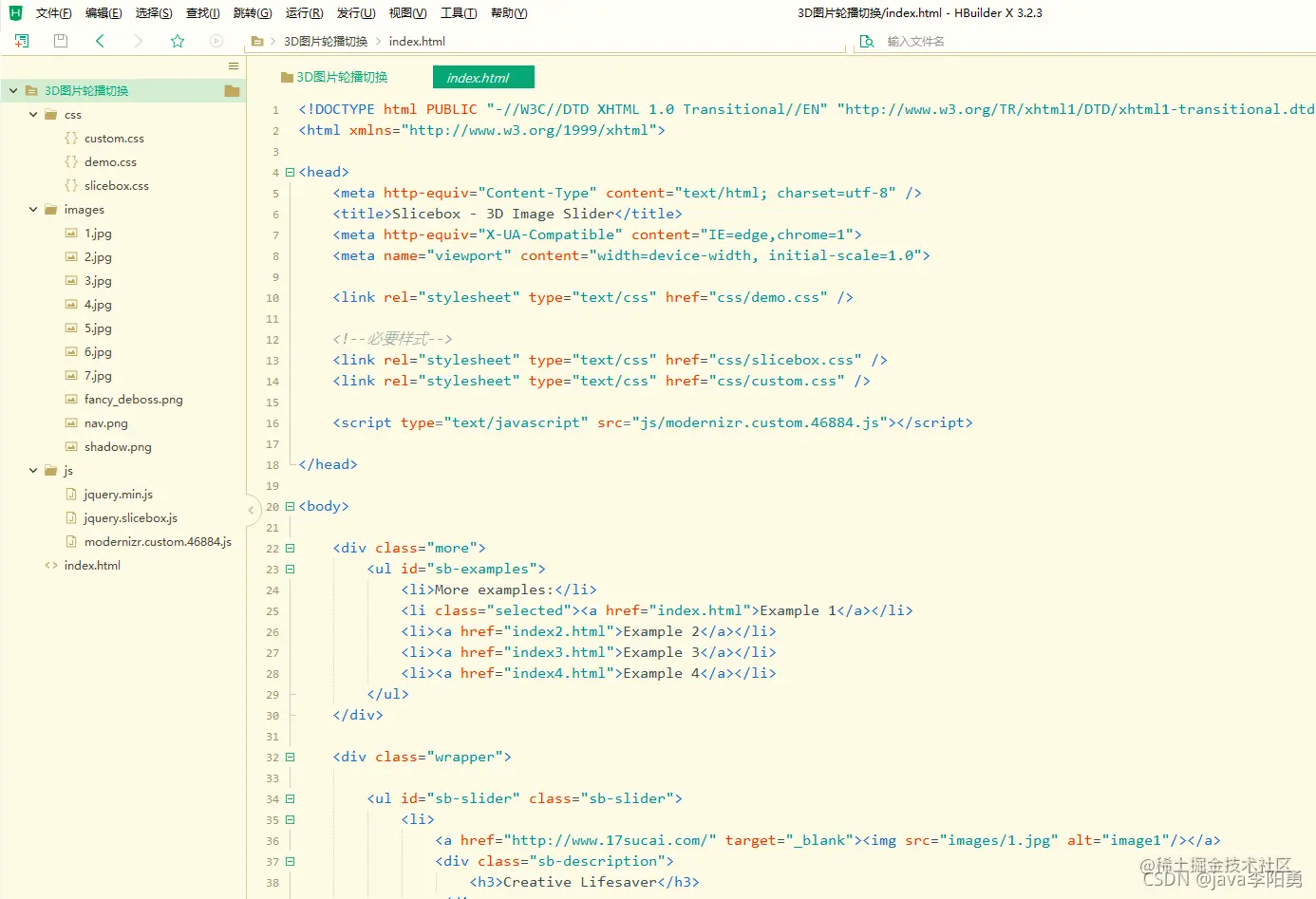Click the new file toolbar icon
This screenshot has width=1316, height=899.
click(x=22, y=41)
